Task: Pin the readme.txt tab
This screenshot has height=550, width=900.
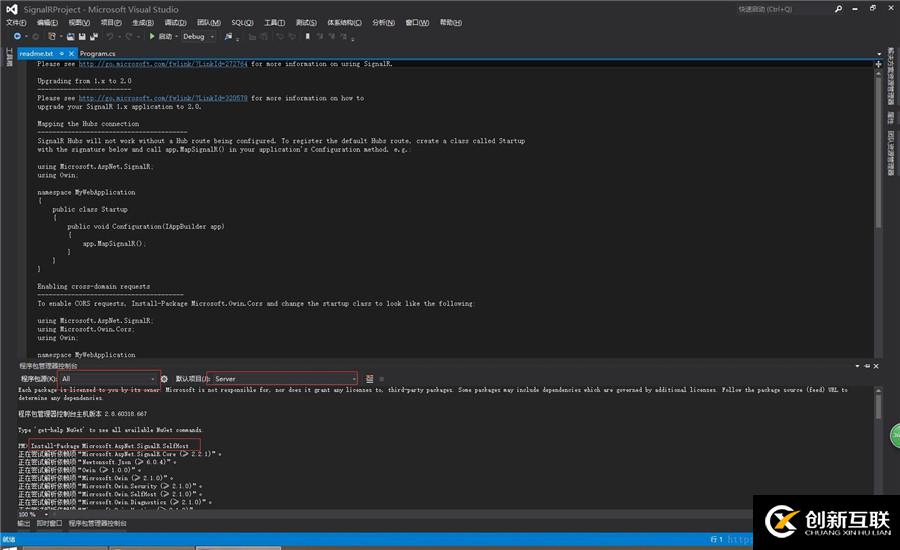Action: pos(61,53)
